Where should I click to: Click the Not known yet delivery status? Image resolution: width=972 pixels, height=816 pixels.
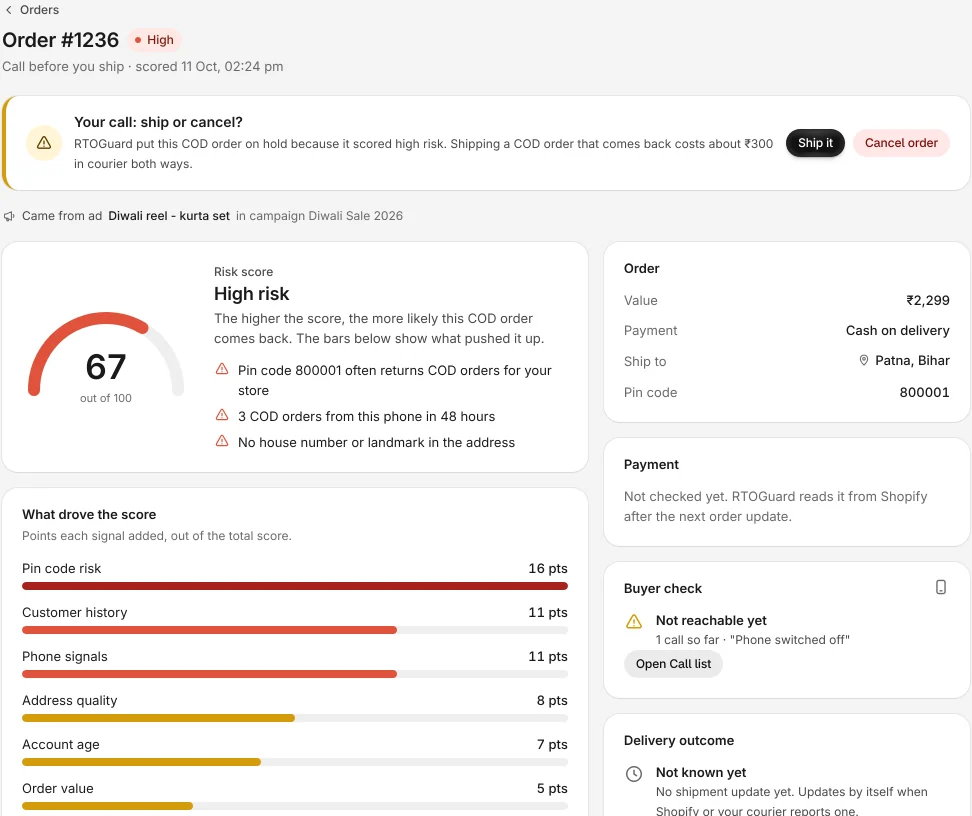click(701, 773)
